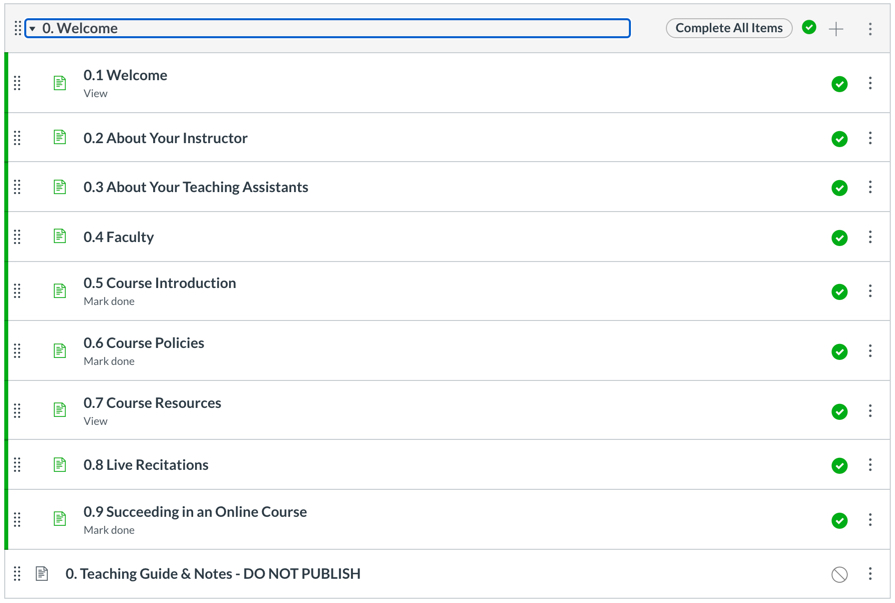The height and width of the screenshot is (603, 895).
Task: Toggle the 0. Welcome module published checkmark
Action: 809,28
